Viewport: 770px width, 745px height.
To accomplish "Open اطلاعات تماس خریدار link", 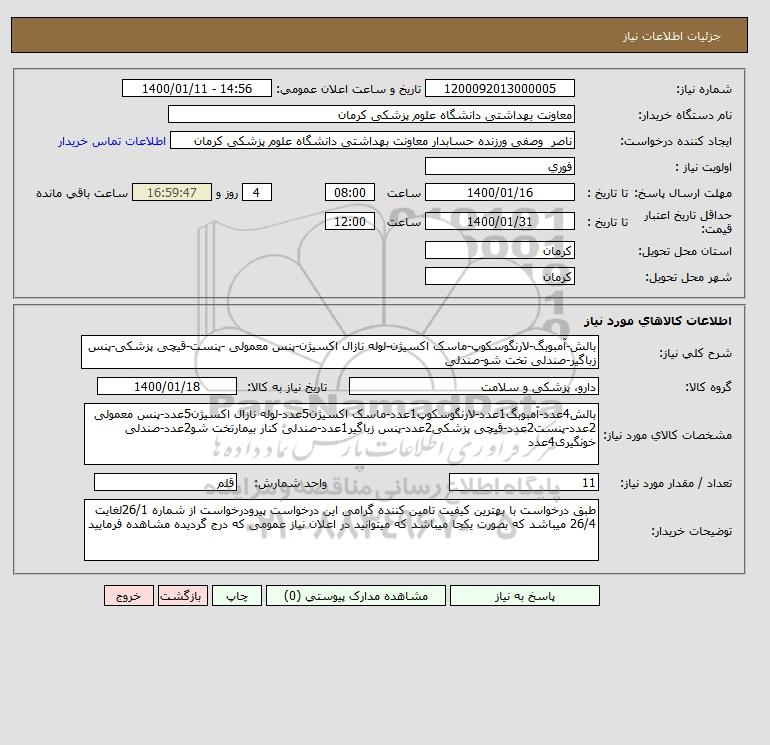I will point(112,141).
